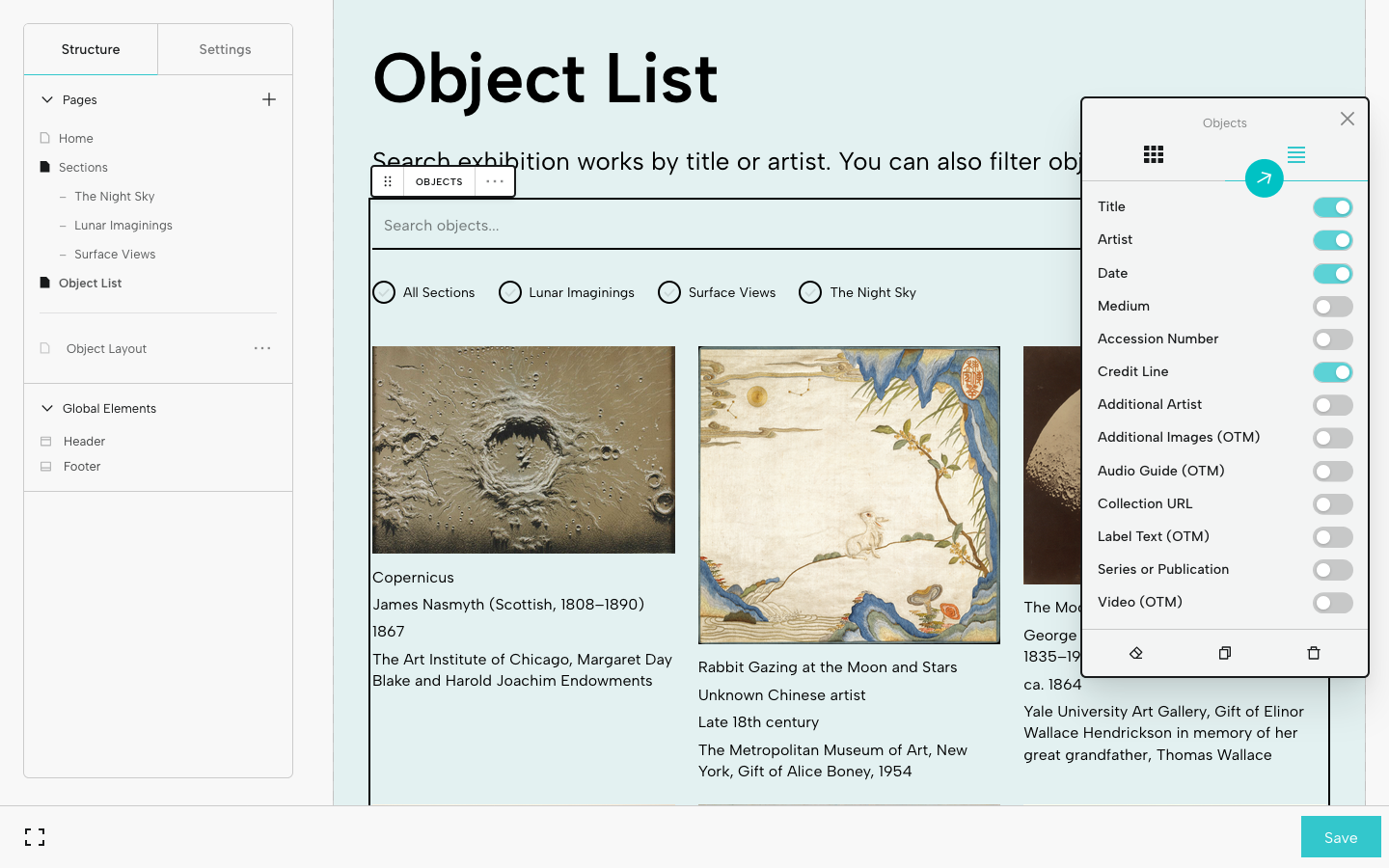This screenshot has width=1389, height=868.
Task: Enable the Accession Number toggle
Action: coord(1333,339)
